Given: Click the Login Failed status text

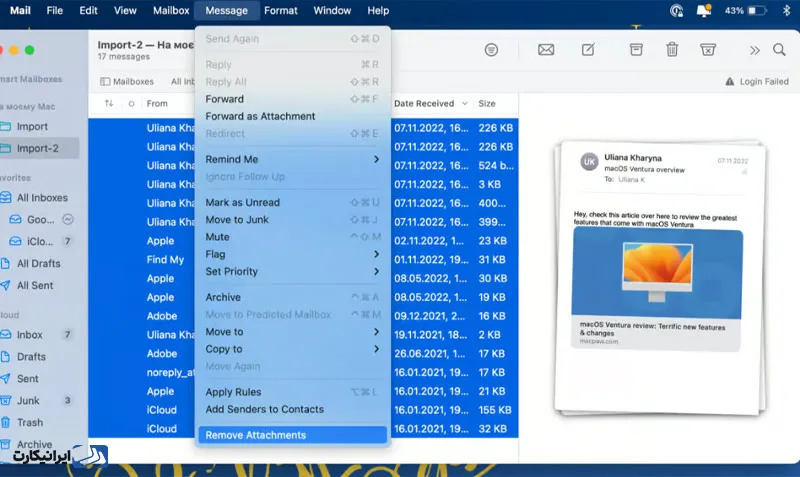Looking at the screenshot, I should pos(764,82).
